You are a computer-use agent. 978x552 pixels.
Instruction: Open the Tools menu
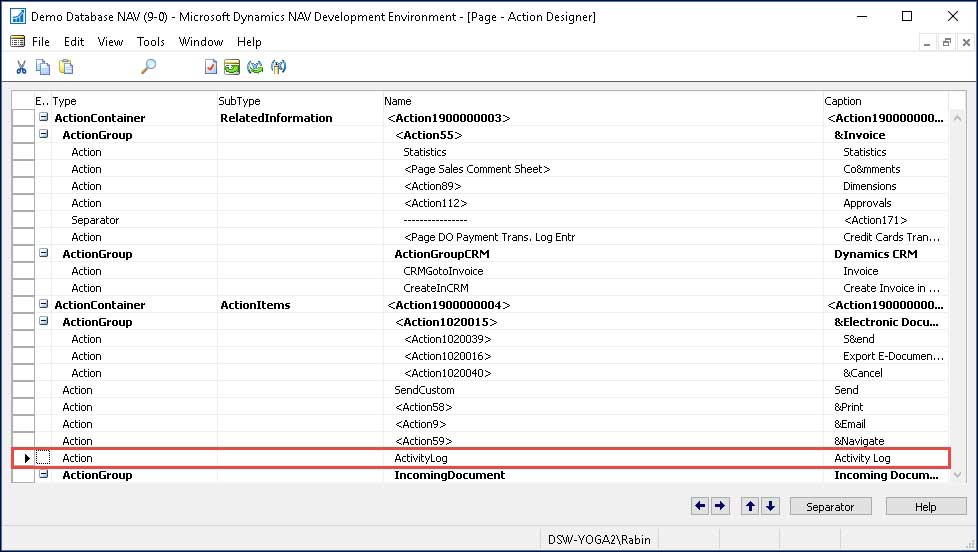click(x=150, y=42)
